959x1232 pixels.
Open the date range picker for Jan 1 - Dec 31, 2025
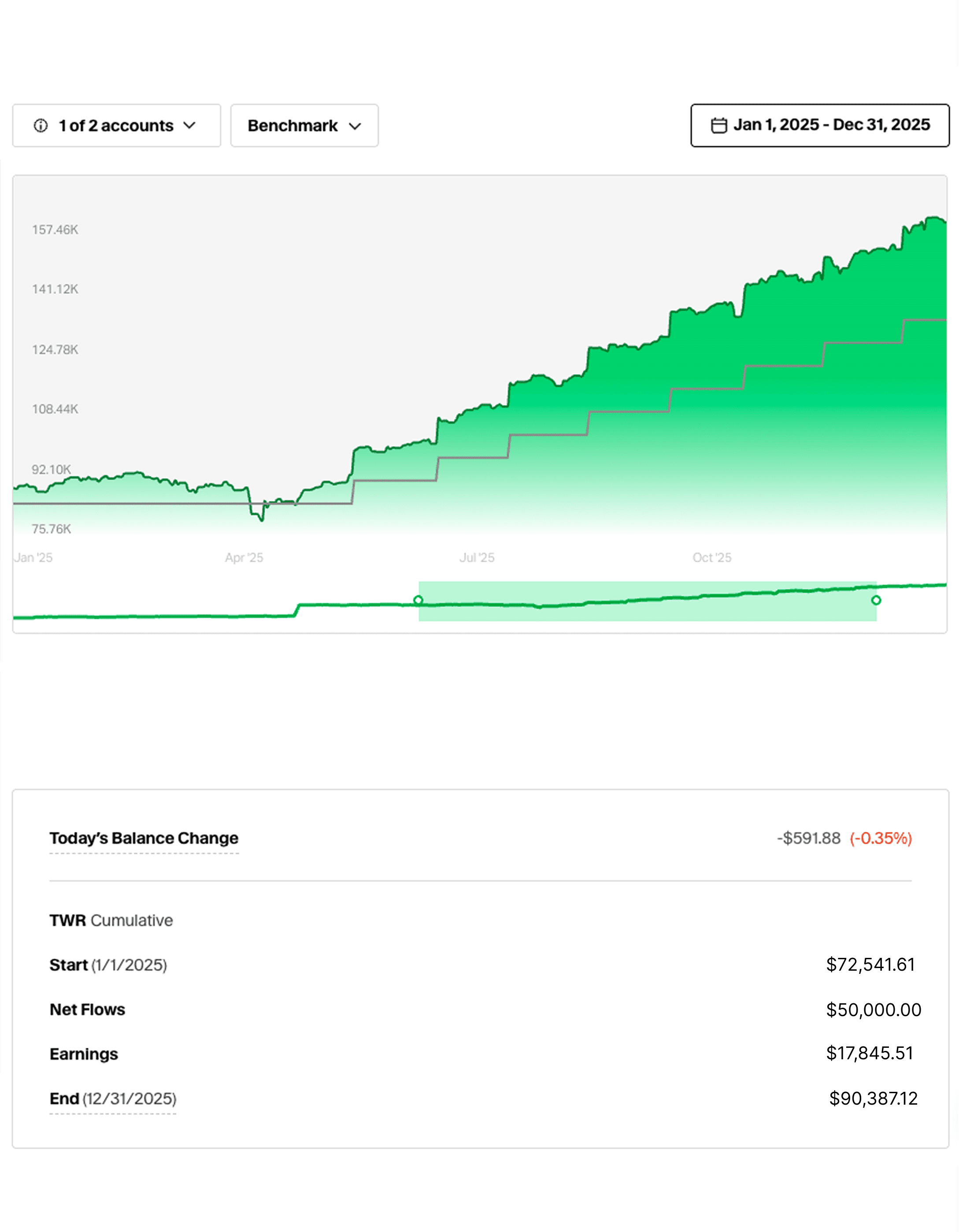[820, 125]
